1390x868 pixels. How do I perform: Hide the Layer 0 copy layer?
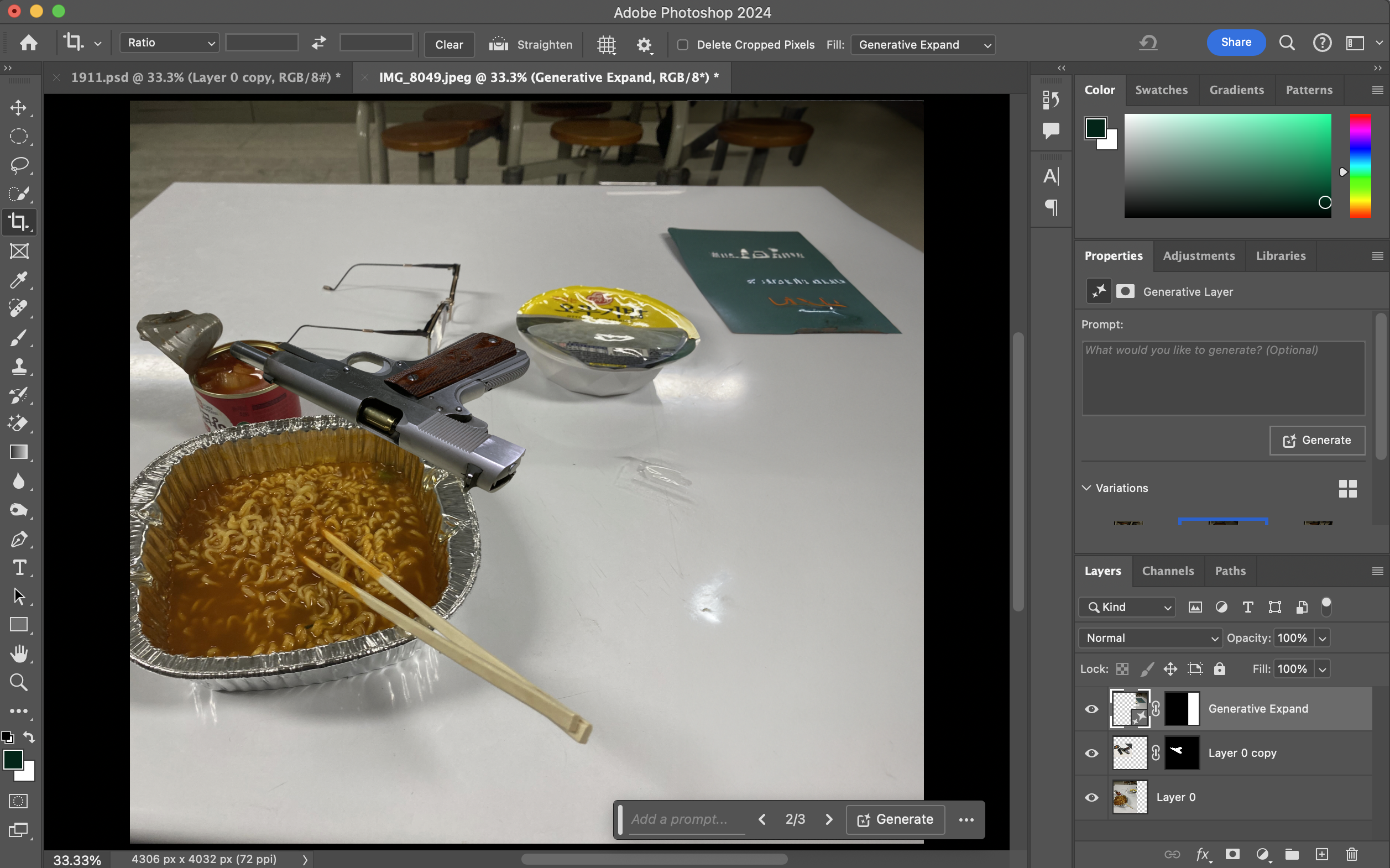point(1091,753)
